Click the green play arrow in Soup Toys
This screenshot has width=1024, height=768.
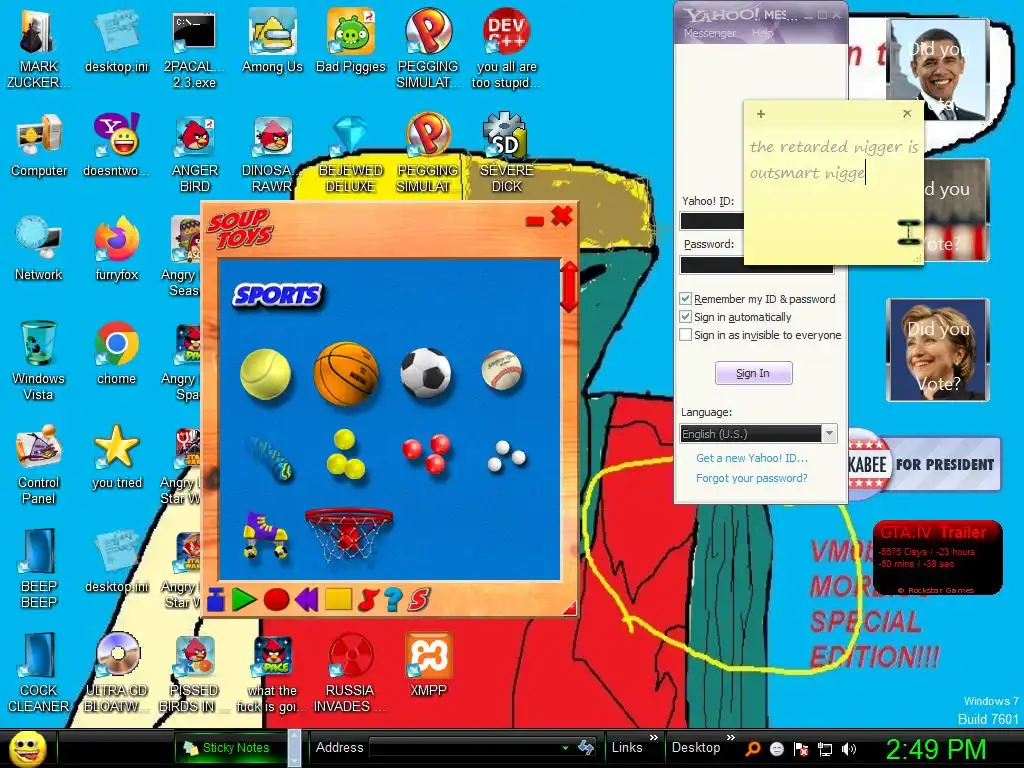tap(244, 600)
